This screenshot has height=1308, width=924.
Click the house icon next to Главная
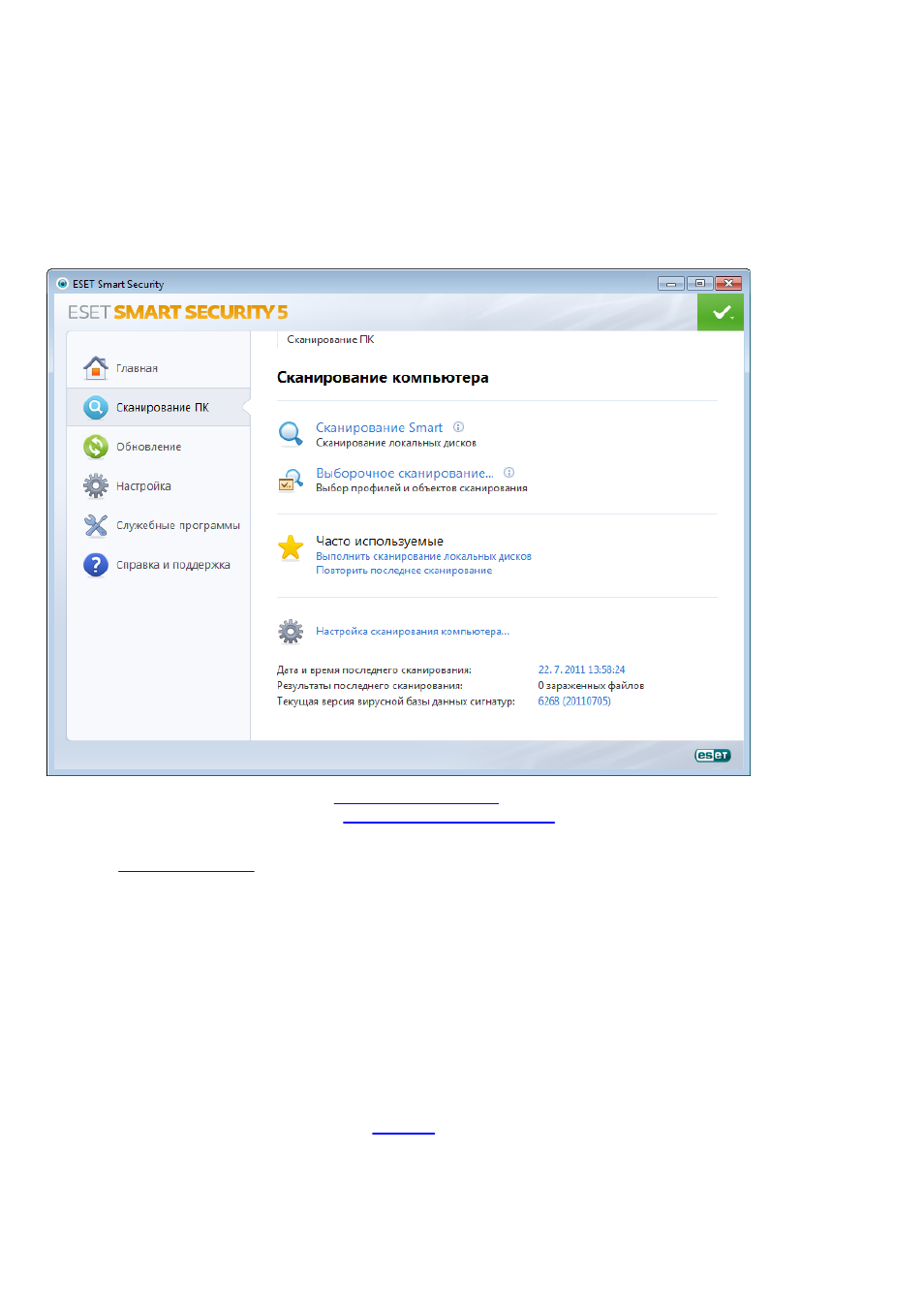[96, 368]
